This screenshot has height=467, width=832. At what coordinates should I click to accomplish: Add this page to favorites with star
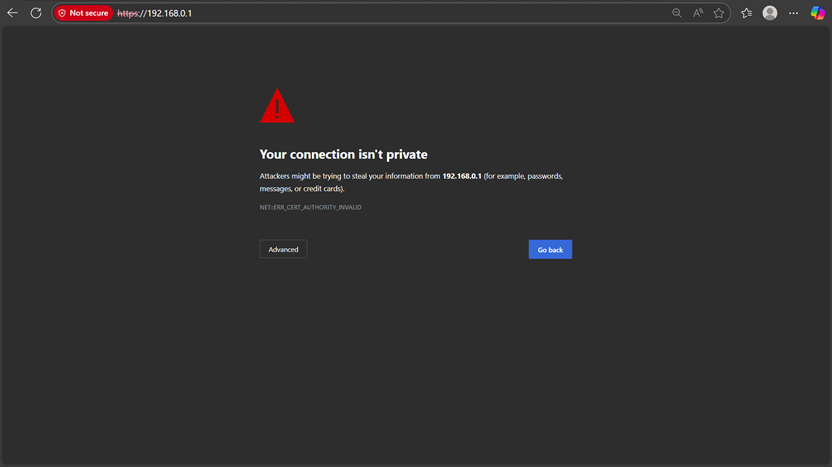point(718,13)
